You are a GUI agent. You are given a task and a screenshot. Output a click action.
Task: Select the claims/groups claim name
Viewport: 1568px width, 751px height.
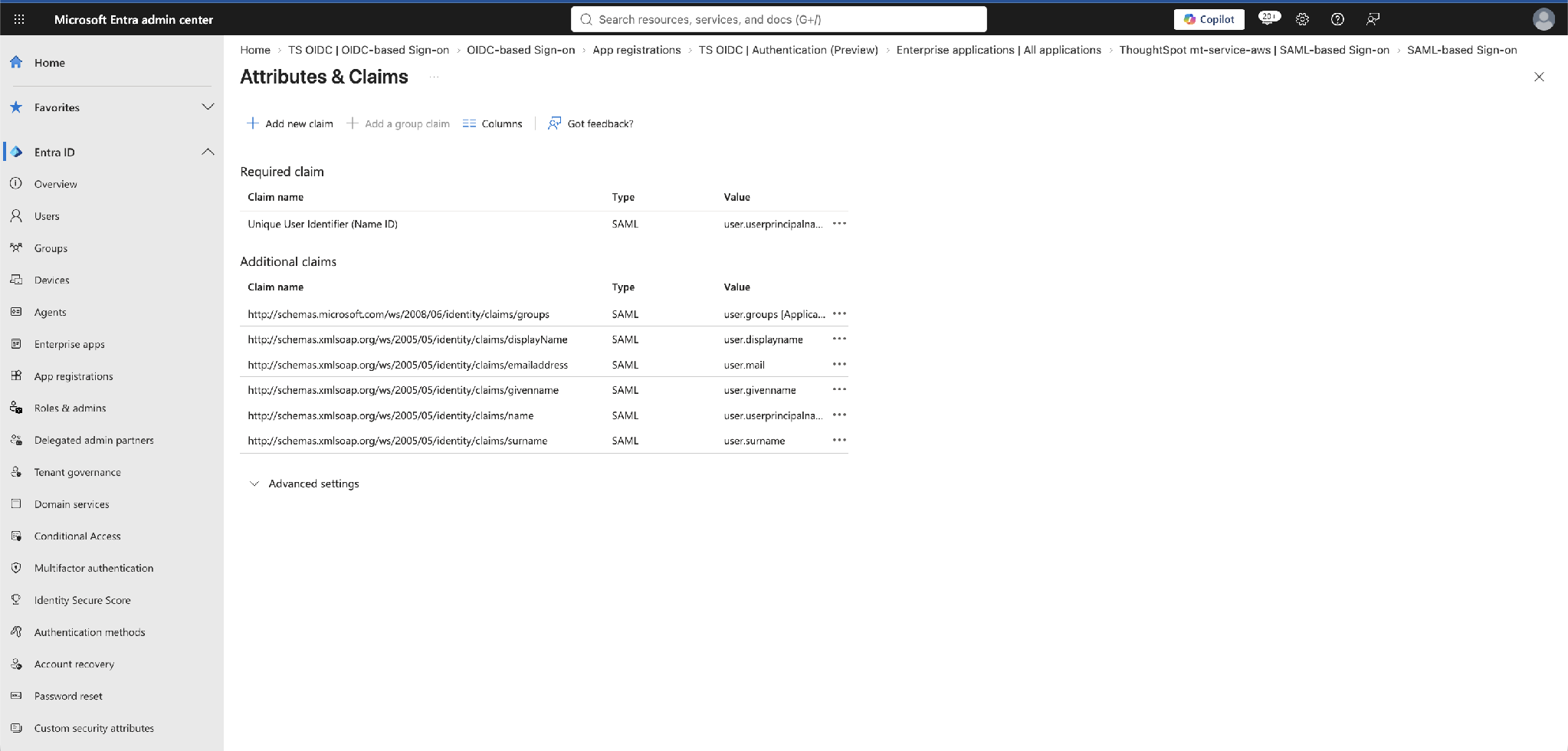(399, 314)
